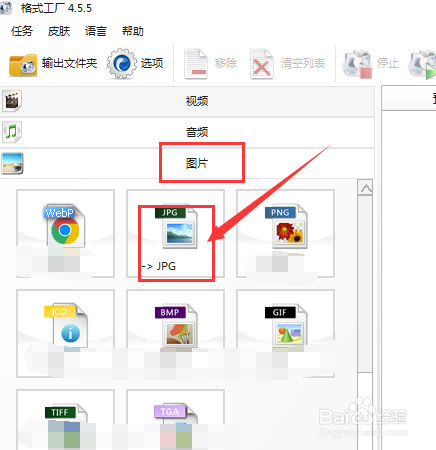The width and height of the screenshot is (436, 450).
Task: Click the 格式工厂 title bar app icon
Action: 6,8
